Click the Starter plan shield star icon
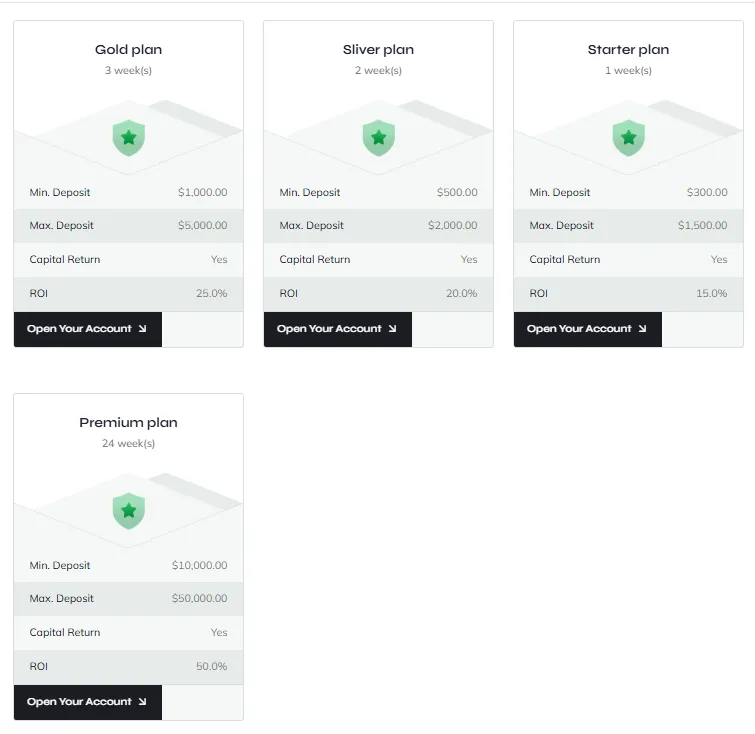Screen dimensions: 755x734 (628, 137)
